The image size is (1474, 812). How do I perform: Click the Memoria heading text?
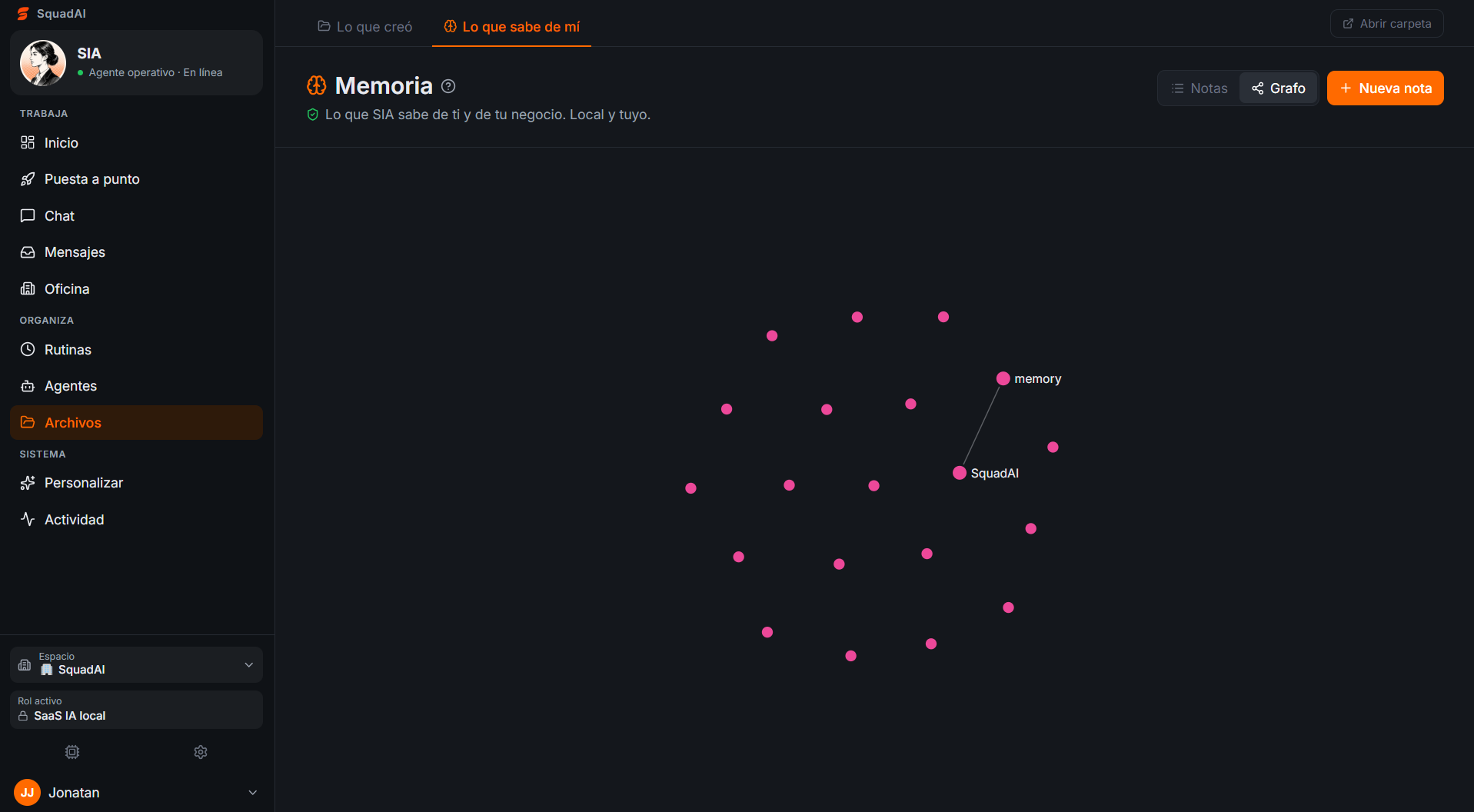pyautogui.click(x=384, y=85)
